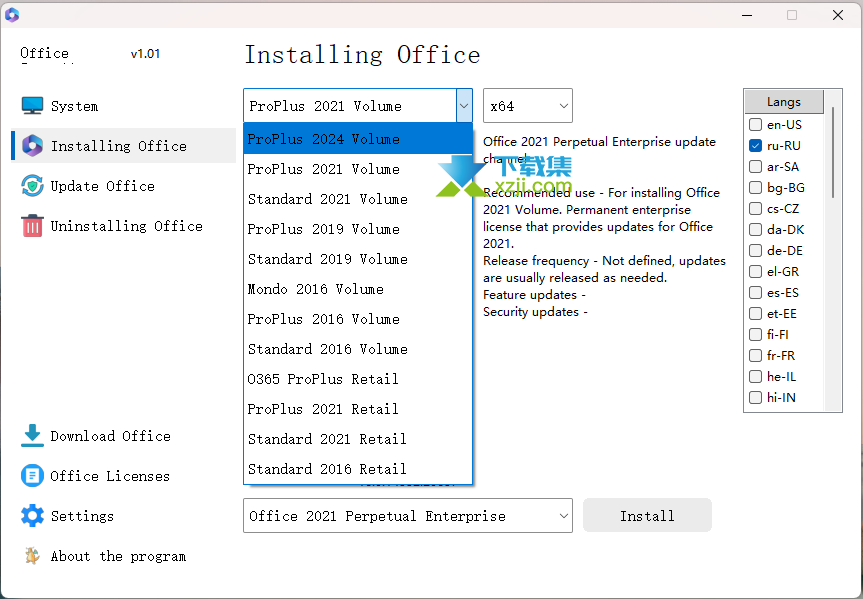Collapse the Office edition dropdown arrow
The width and height of the screenshot is (863, 599).
point(464,105)
